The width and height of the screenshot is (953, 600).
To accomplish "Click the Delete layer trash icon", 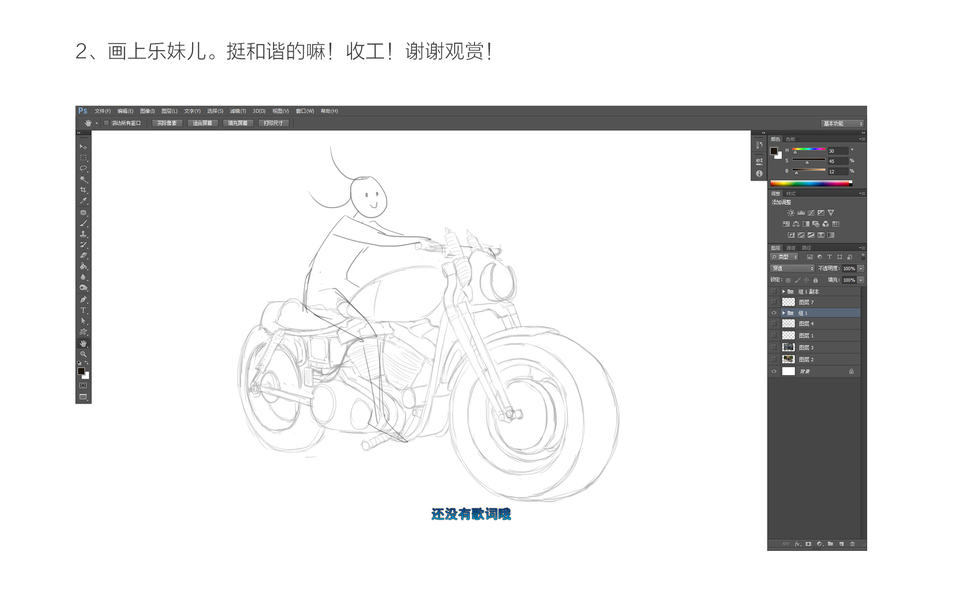I will coord(852,543).
